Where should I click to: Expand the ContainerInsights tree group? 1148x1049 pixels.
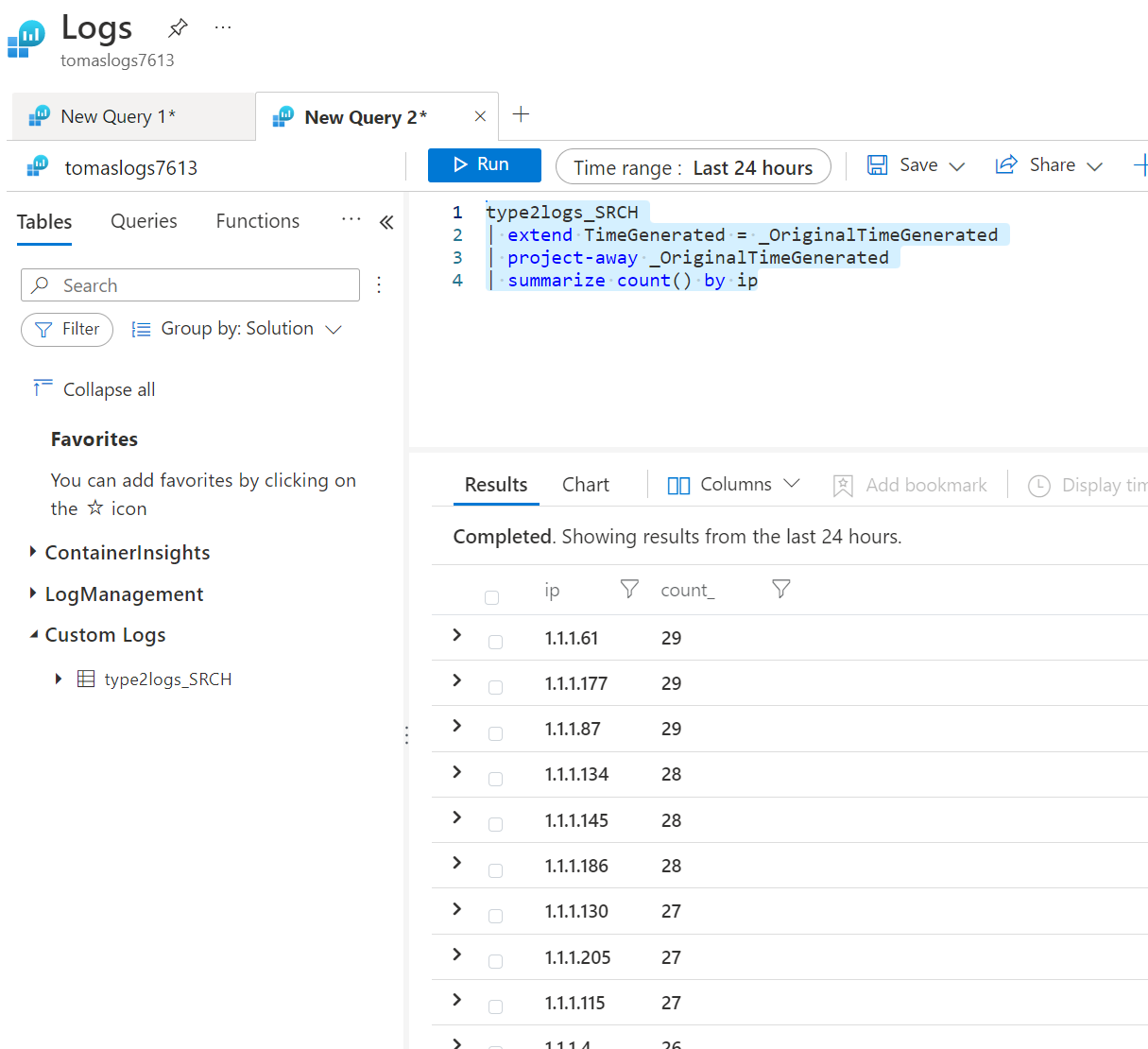click(x=33, y=552)
